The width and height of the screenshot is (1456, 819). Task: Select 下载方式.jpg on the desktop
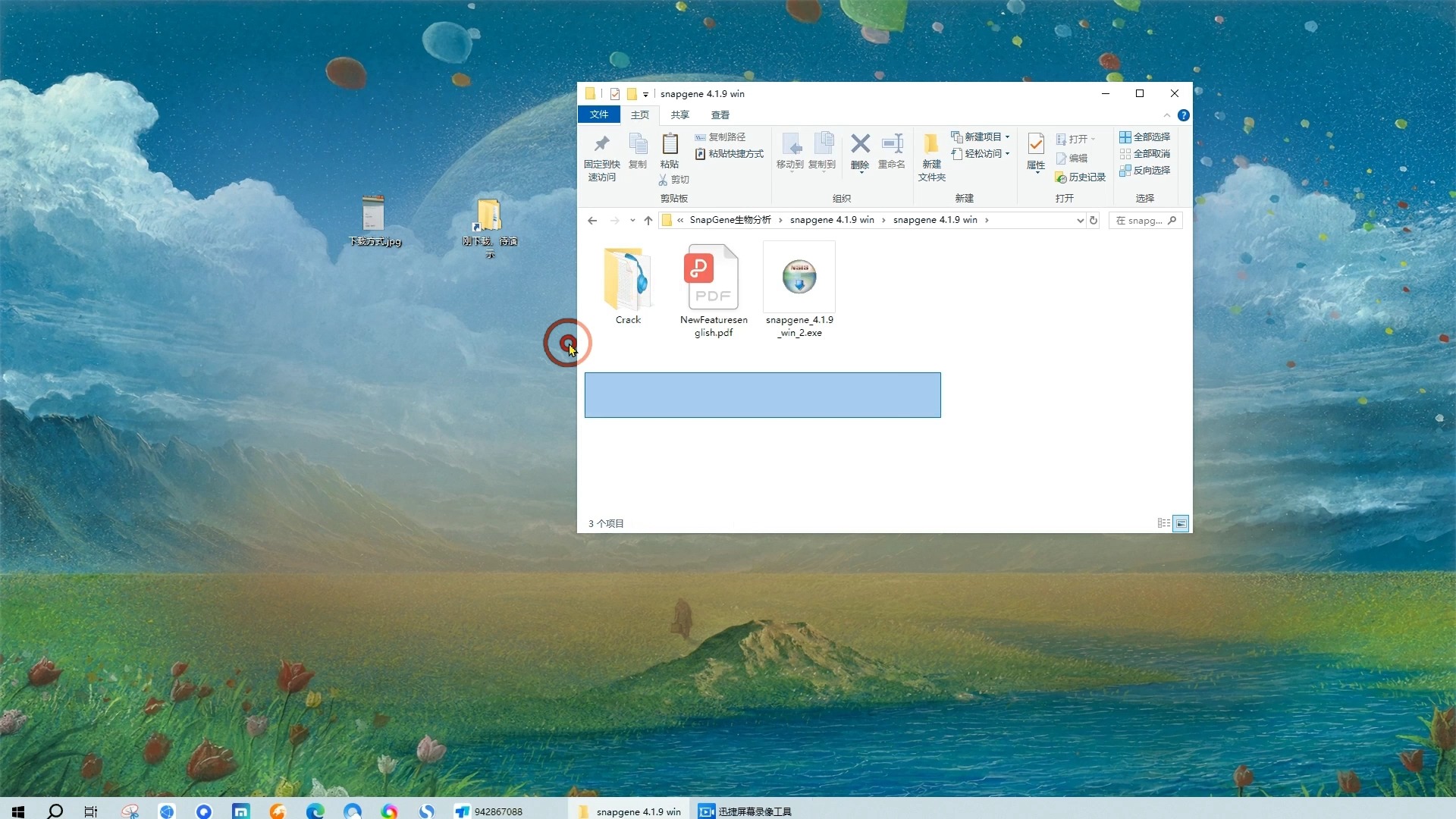coord(374,221)
